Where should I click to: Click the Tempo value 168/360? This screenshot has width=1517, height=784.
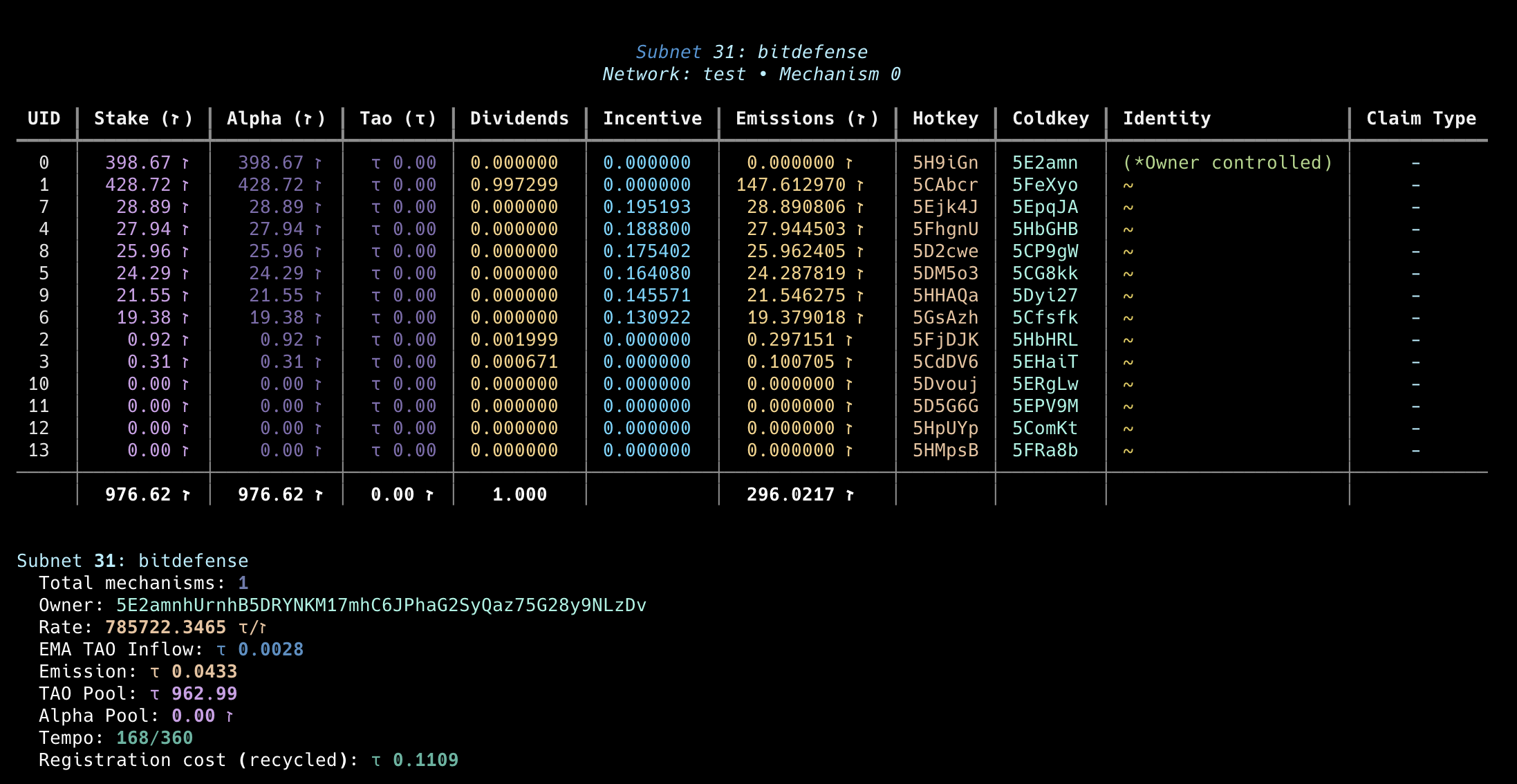(x=154, y=738)
